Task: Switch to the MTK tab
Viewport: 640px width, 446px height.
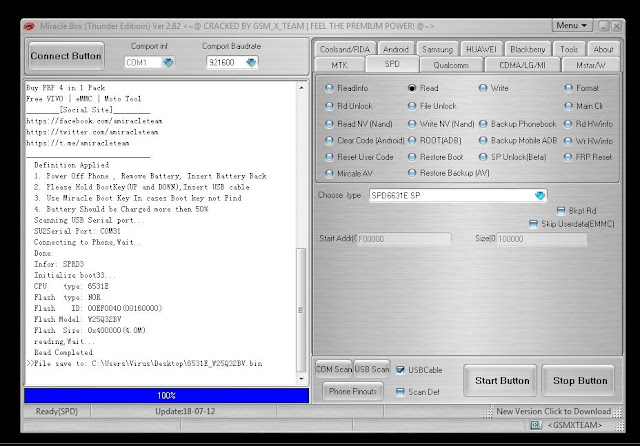Action: pyautogui.click(x=340, y=65)
